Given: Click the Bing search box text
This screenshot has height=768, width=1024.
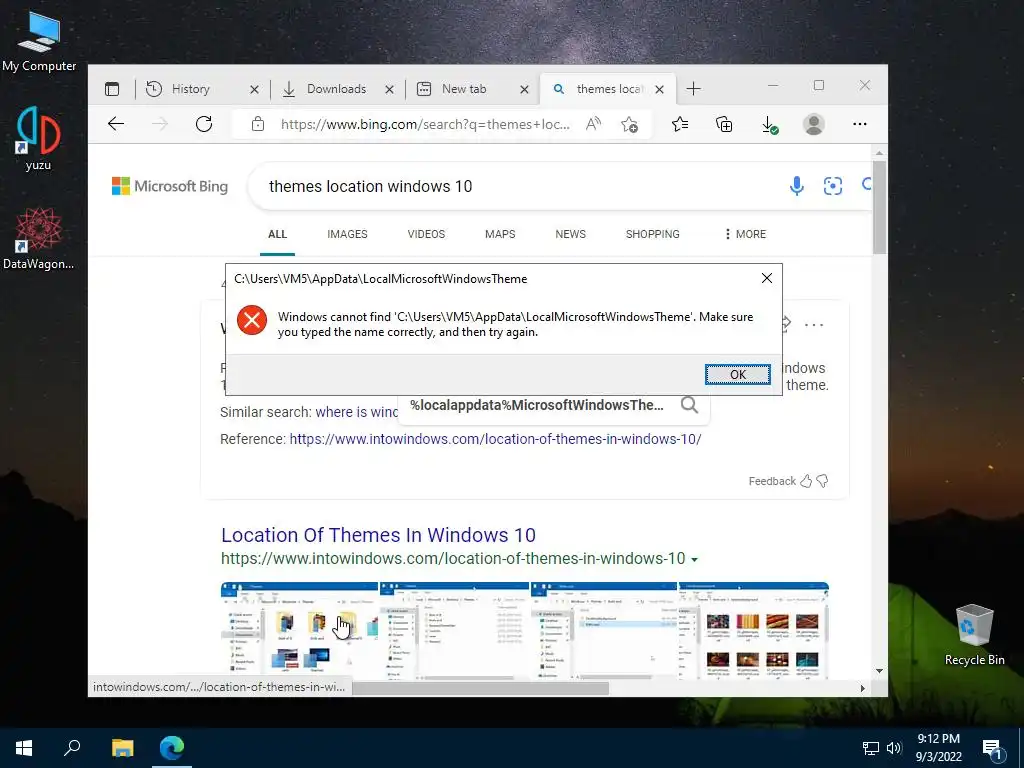Looking at the screenshot, I should point(370,186).
